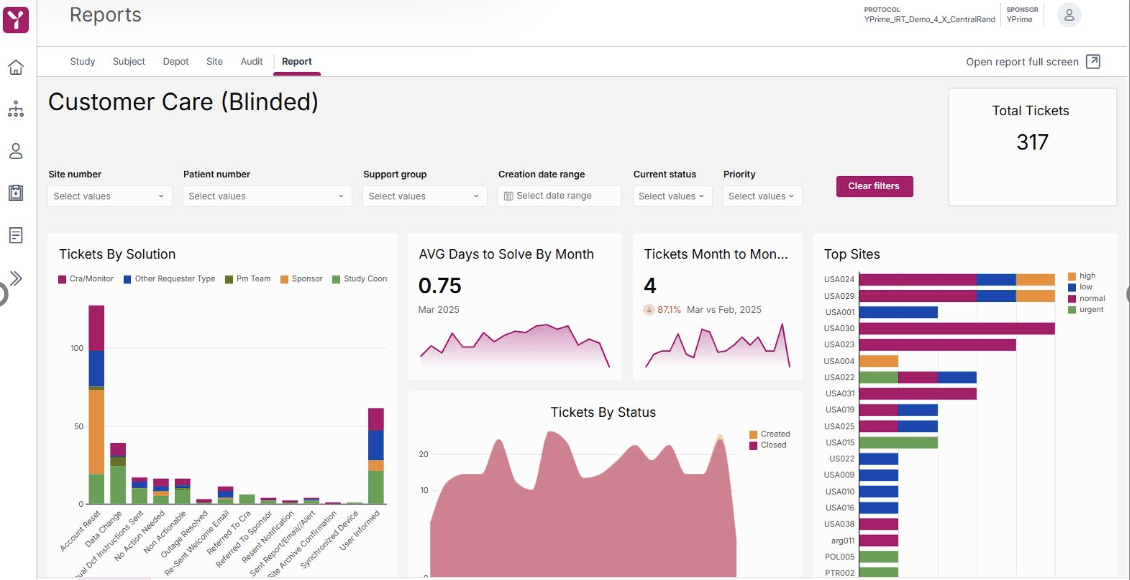Switch to the Site tab
1130x580 pixels.
point(214,61)
